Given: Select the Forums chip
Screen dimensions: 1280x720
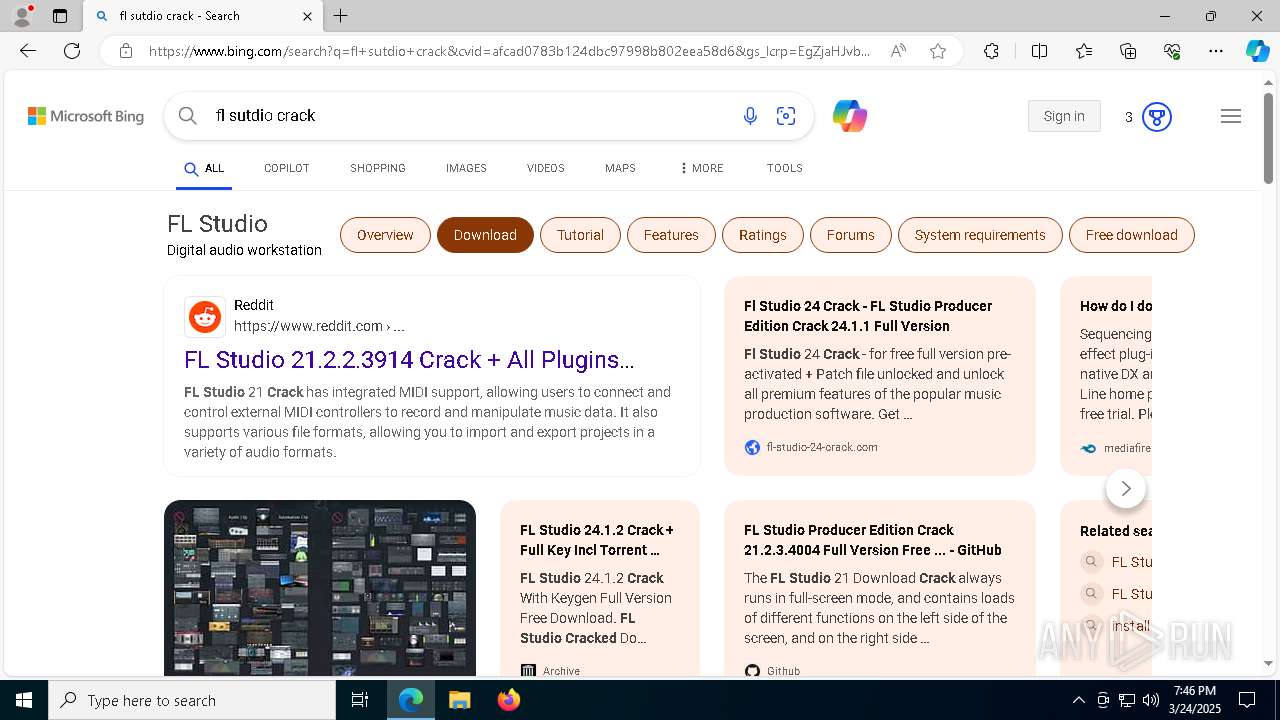Looking at the screenshot, I should pyautogui.click(x=851, y=235).
